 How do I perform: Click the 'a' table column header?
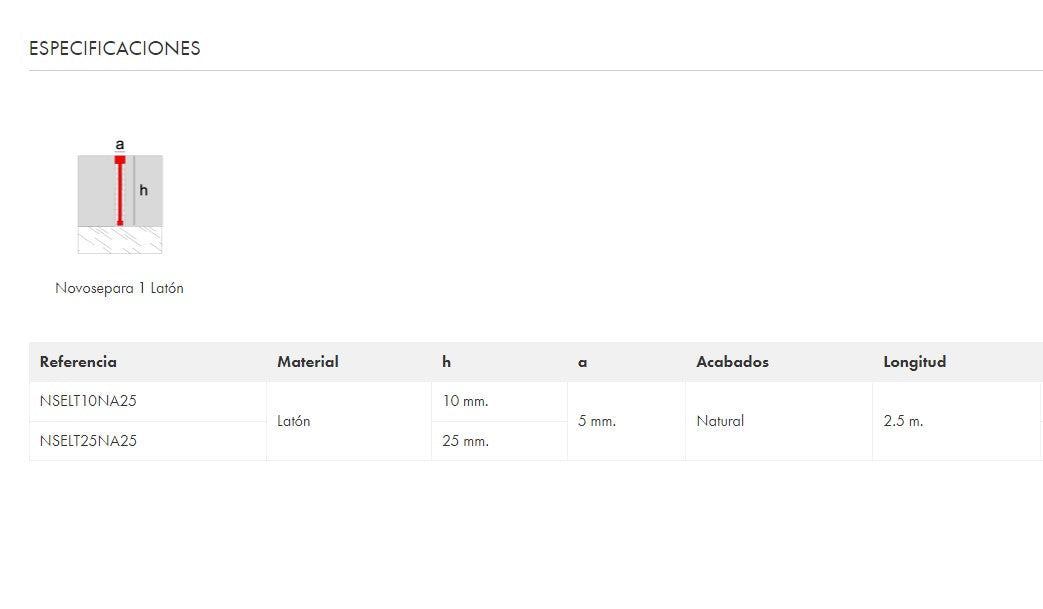point(582,362)
